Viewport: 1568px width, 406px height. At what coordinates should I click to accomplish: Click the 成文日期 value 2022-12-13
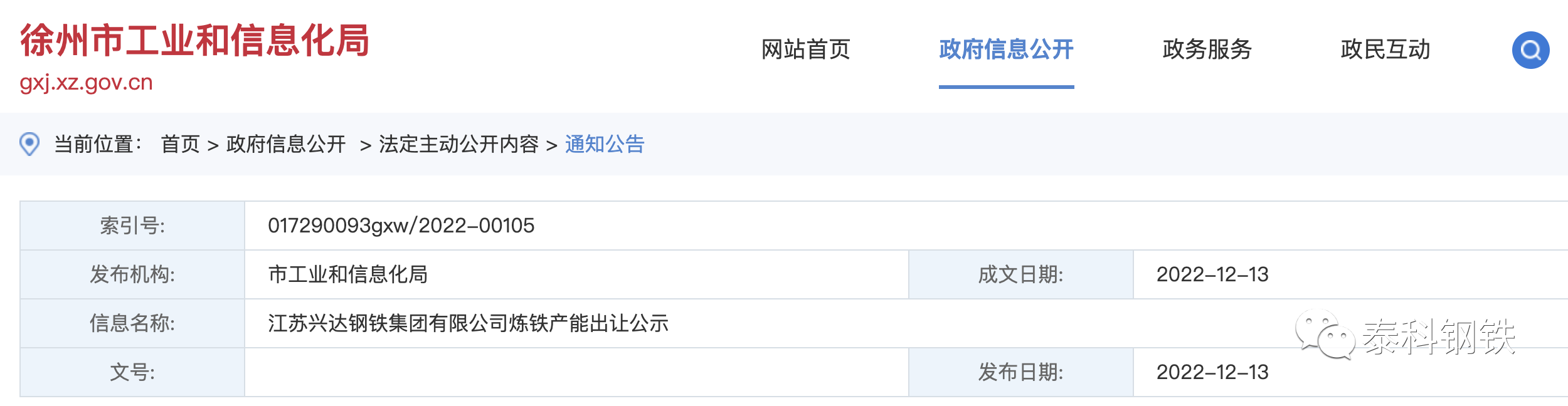click(x=1212, y=274)
